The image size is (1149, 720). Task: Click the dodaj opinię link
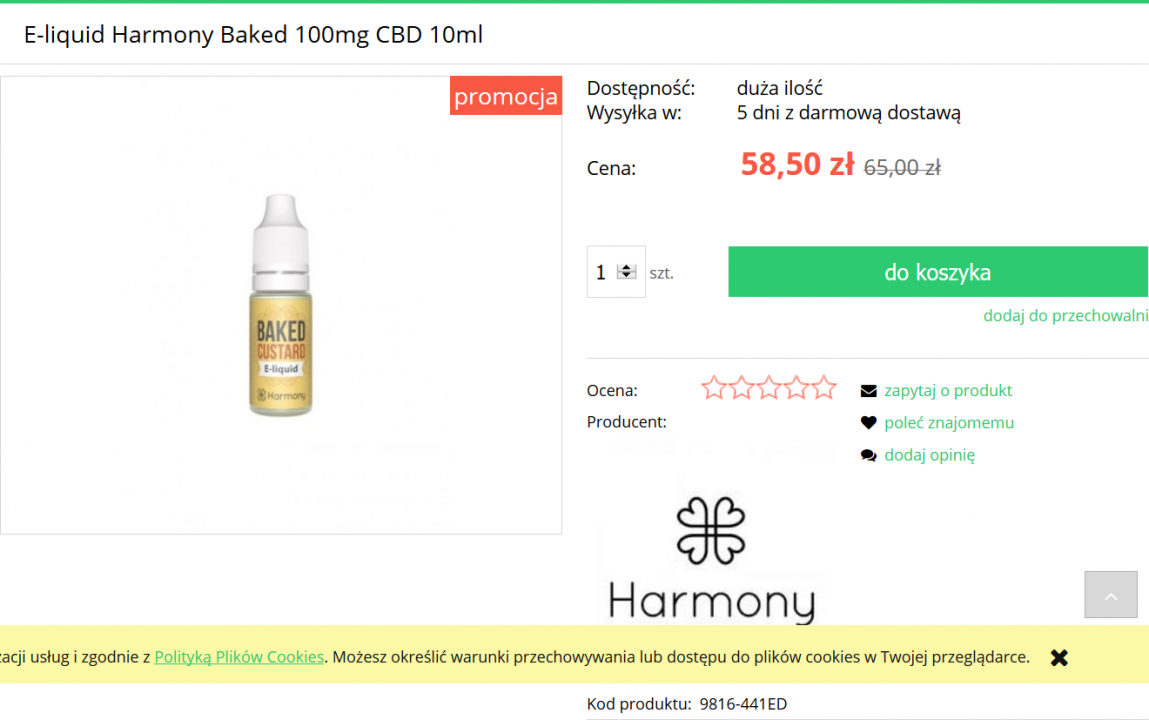pyautogui.click(x=929, y=455)
